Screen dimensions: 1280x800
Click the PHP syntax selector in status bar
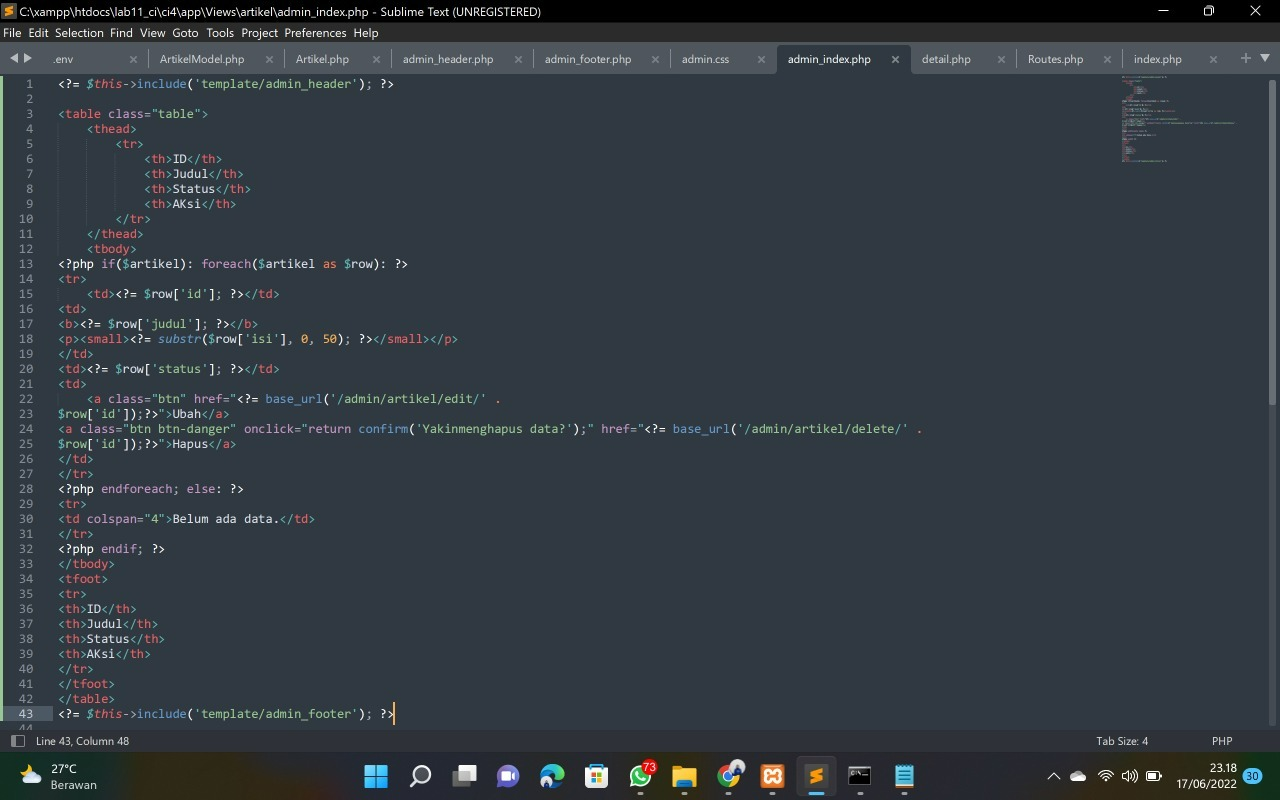[1221, 741]
